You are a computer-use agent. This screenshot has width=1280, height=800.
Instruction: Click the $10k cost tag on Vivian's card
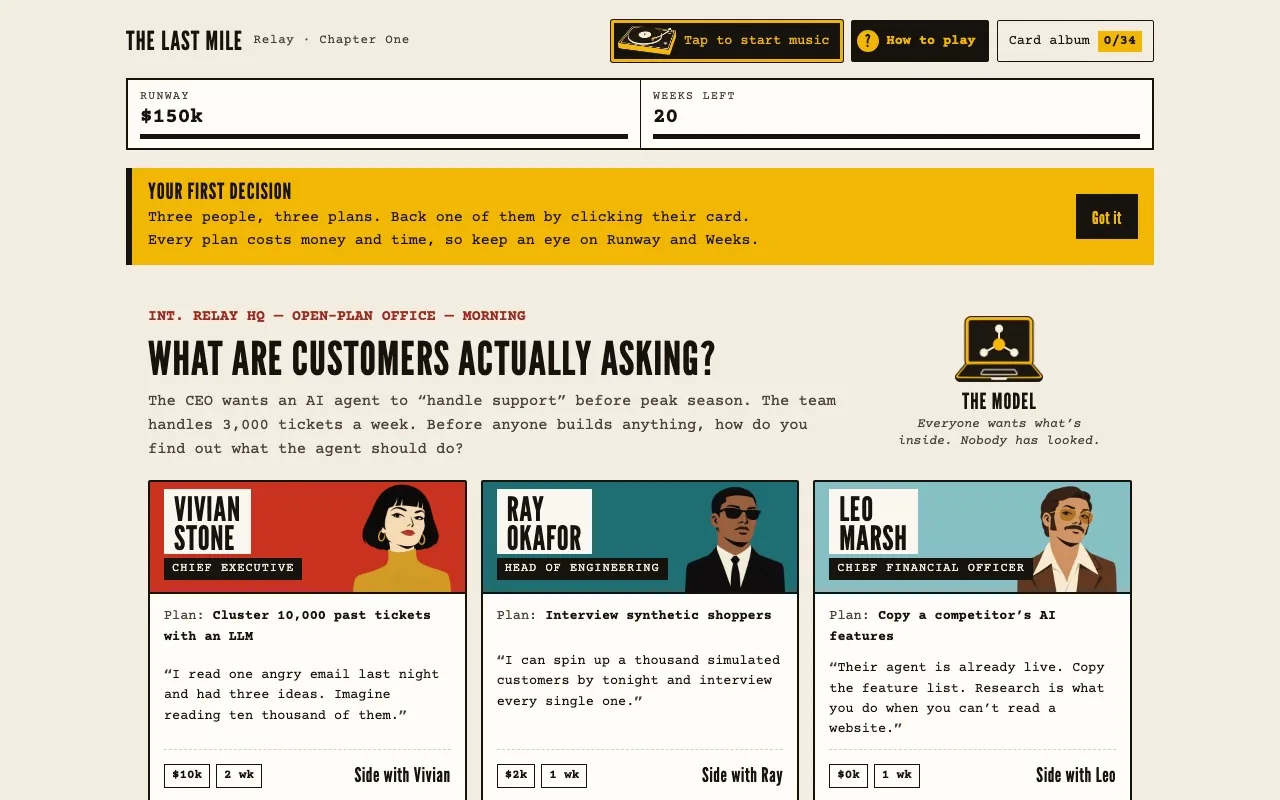coord(187,776)
